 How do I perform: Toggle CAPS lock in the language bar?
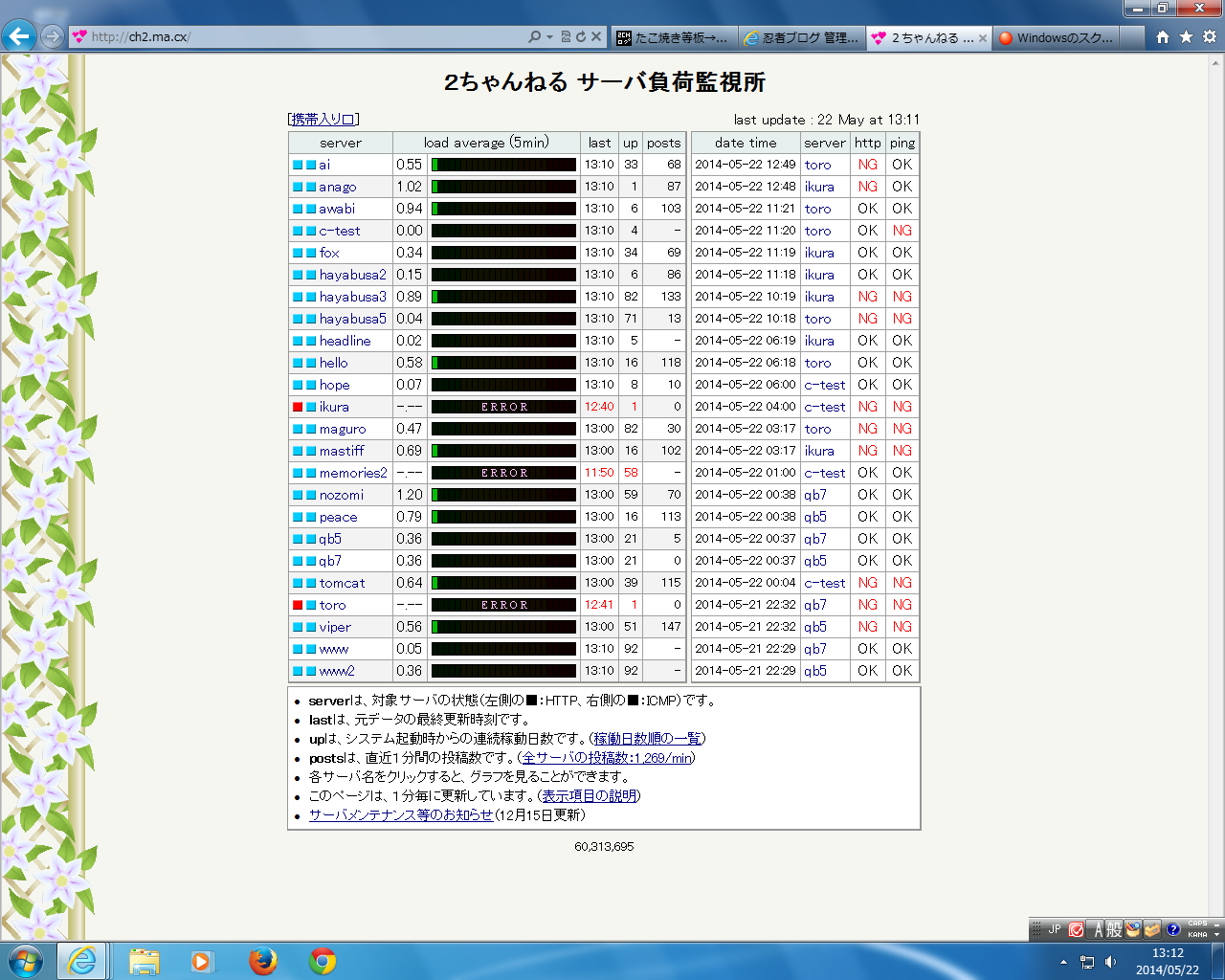1197,924
